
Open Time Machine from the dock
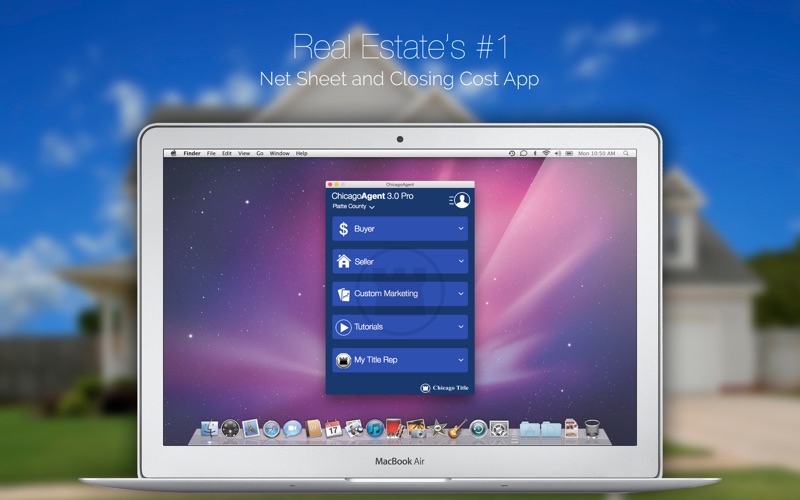click(479, 429)
